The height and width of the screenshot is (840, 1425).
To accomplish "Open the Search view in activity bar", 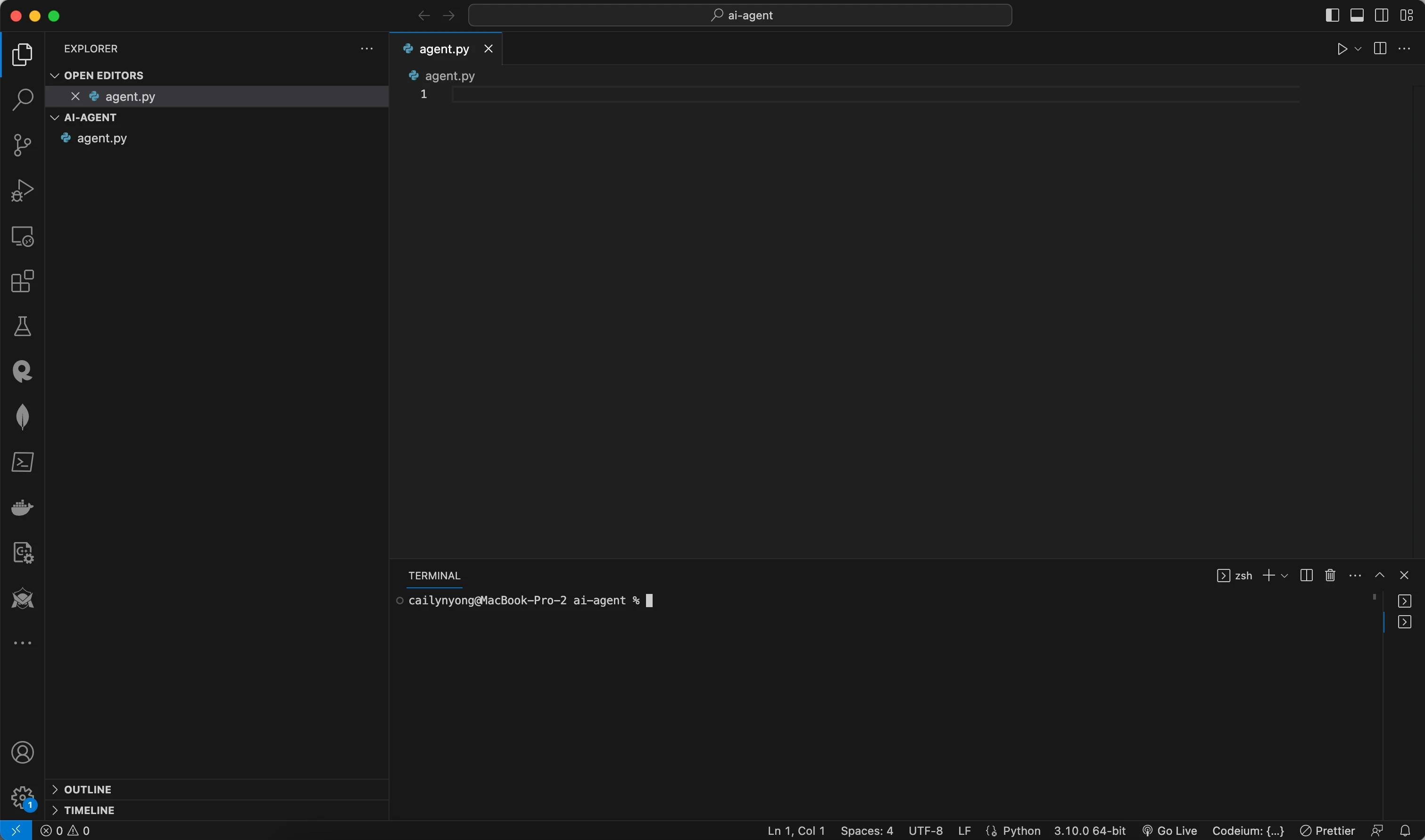I will pyautogui.click(x=22, y=99).
